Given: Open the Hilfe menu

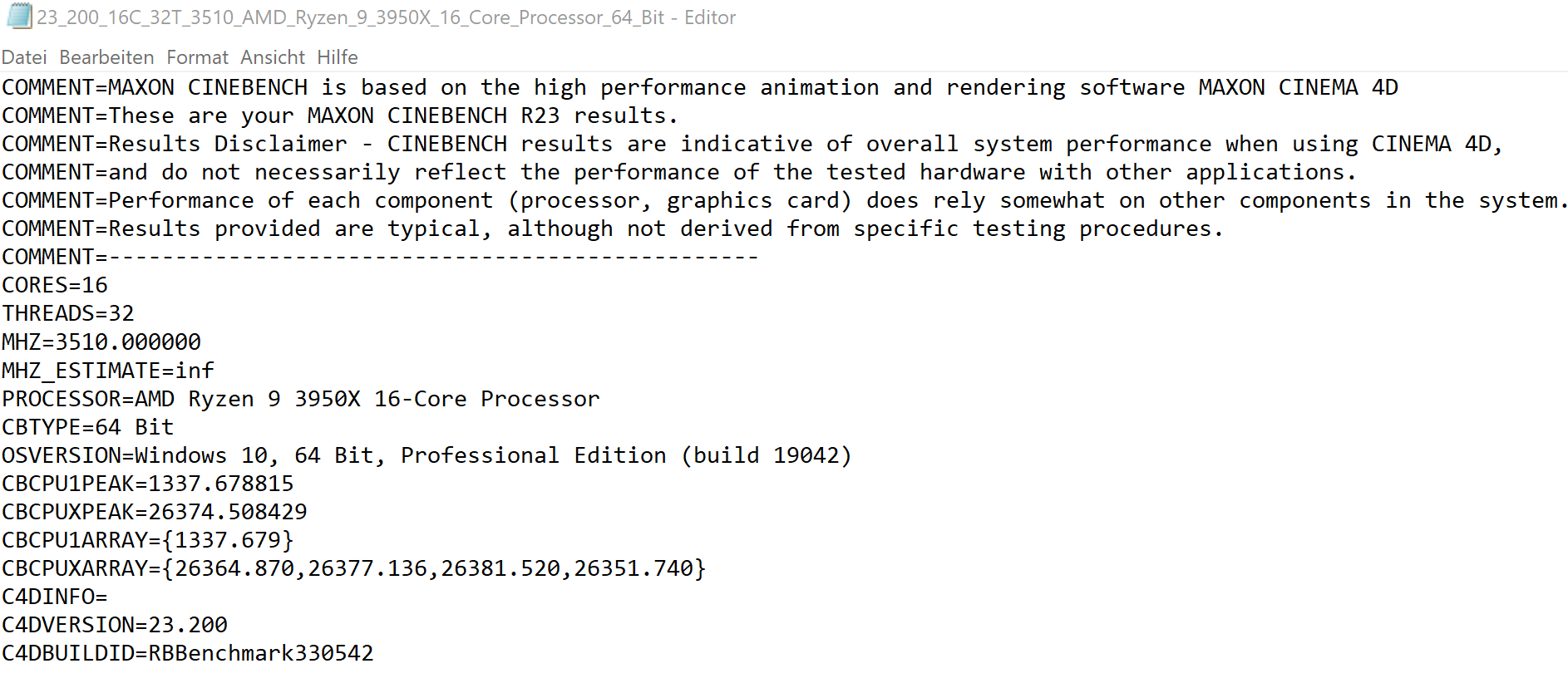Looking at the screenshot, I should tap(338, 57).
